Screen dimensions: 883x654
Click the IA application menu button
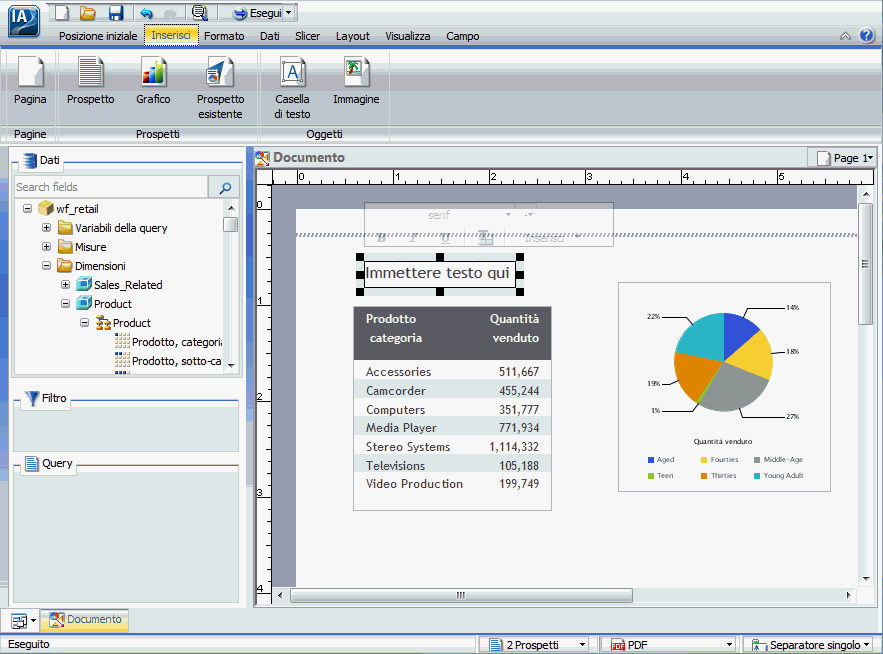tap(24, 20)
